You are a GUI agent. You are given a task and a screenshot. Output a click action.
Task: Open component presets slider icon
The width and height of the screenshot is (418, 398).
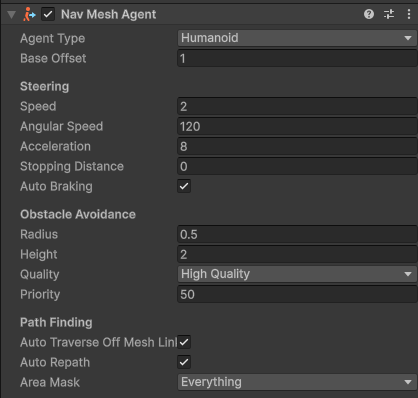click(389, 14)
